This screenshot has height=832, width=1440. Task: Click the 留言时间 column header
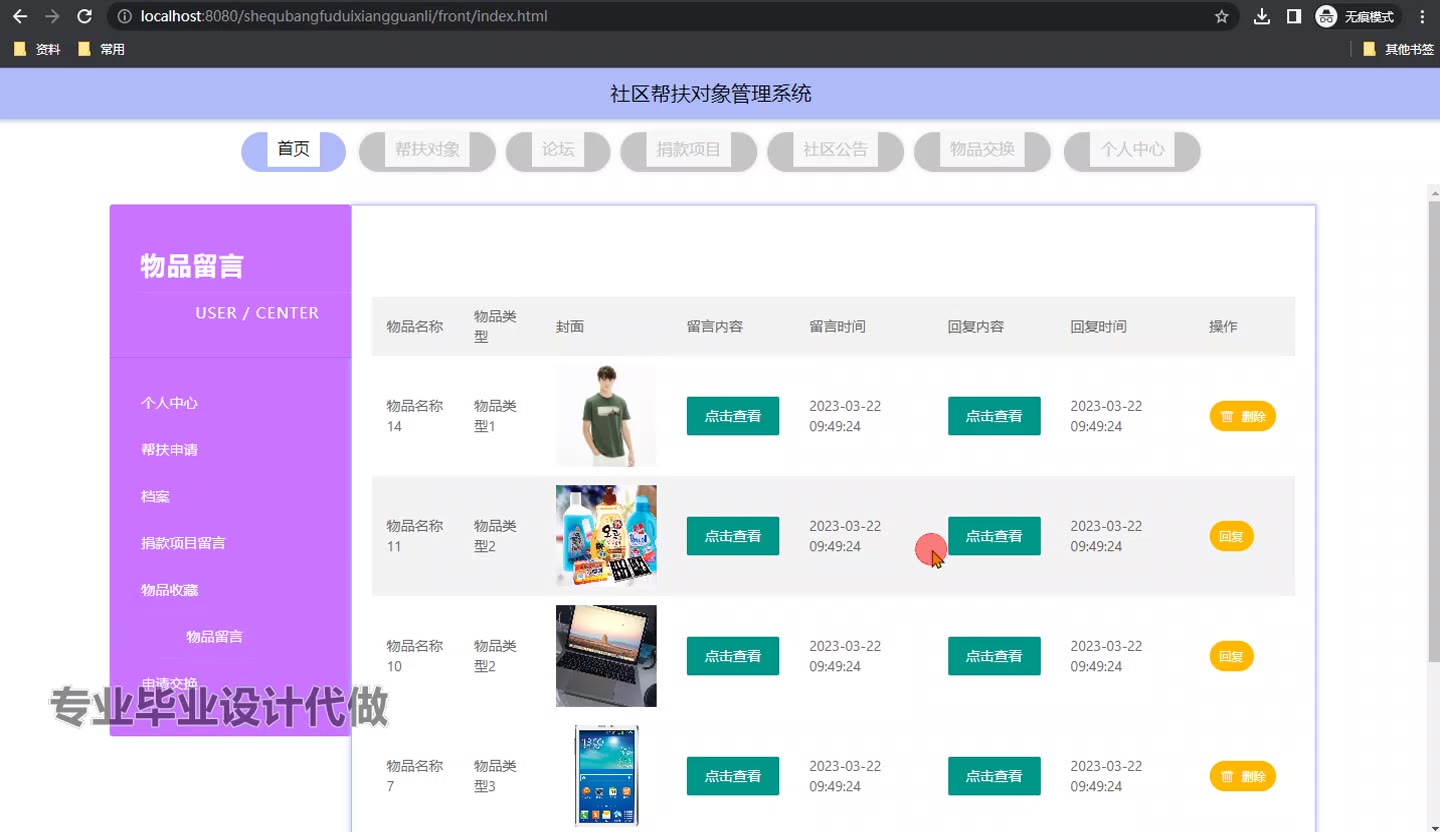coord(838,326)
